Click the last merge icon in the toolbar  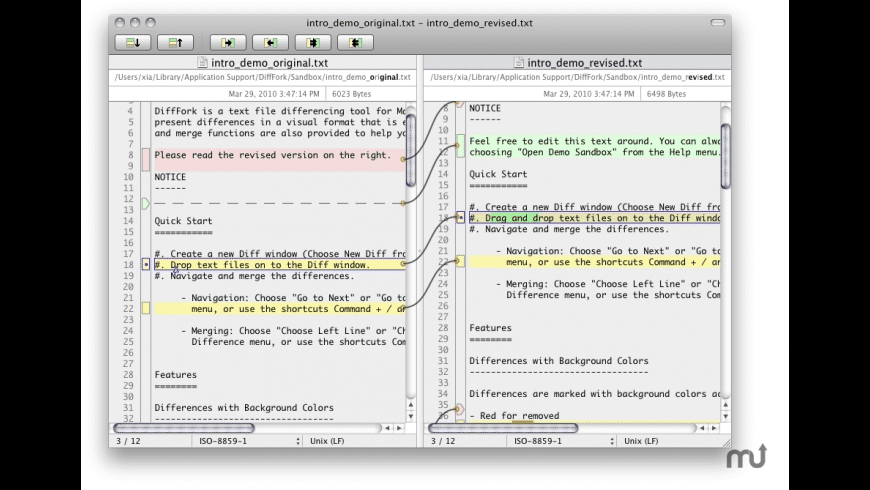355,42
